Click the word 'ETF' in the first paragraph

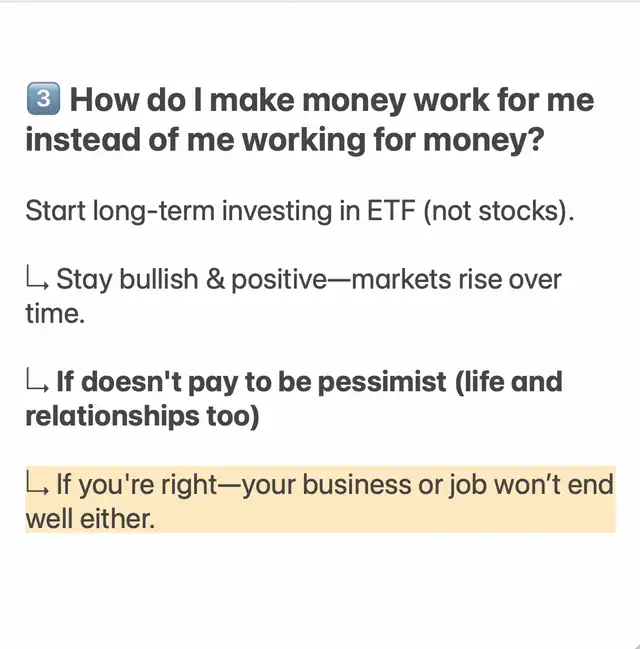[x=391, y=211]
